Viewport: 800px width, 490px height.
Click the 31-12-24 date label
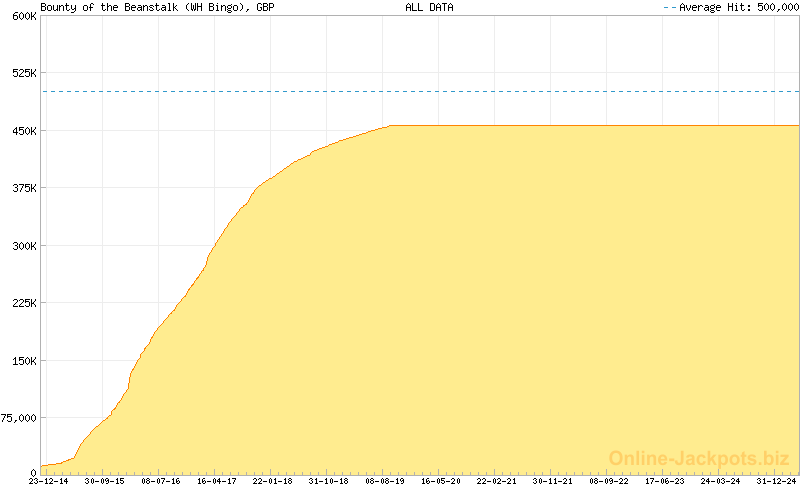coord(776,481)
